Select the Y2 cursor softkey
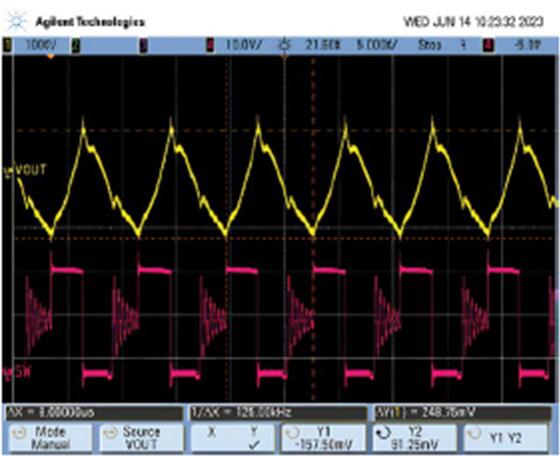560x456 pixels. coord(415,437)
